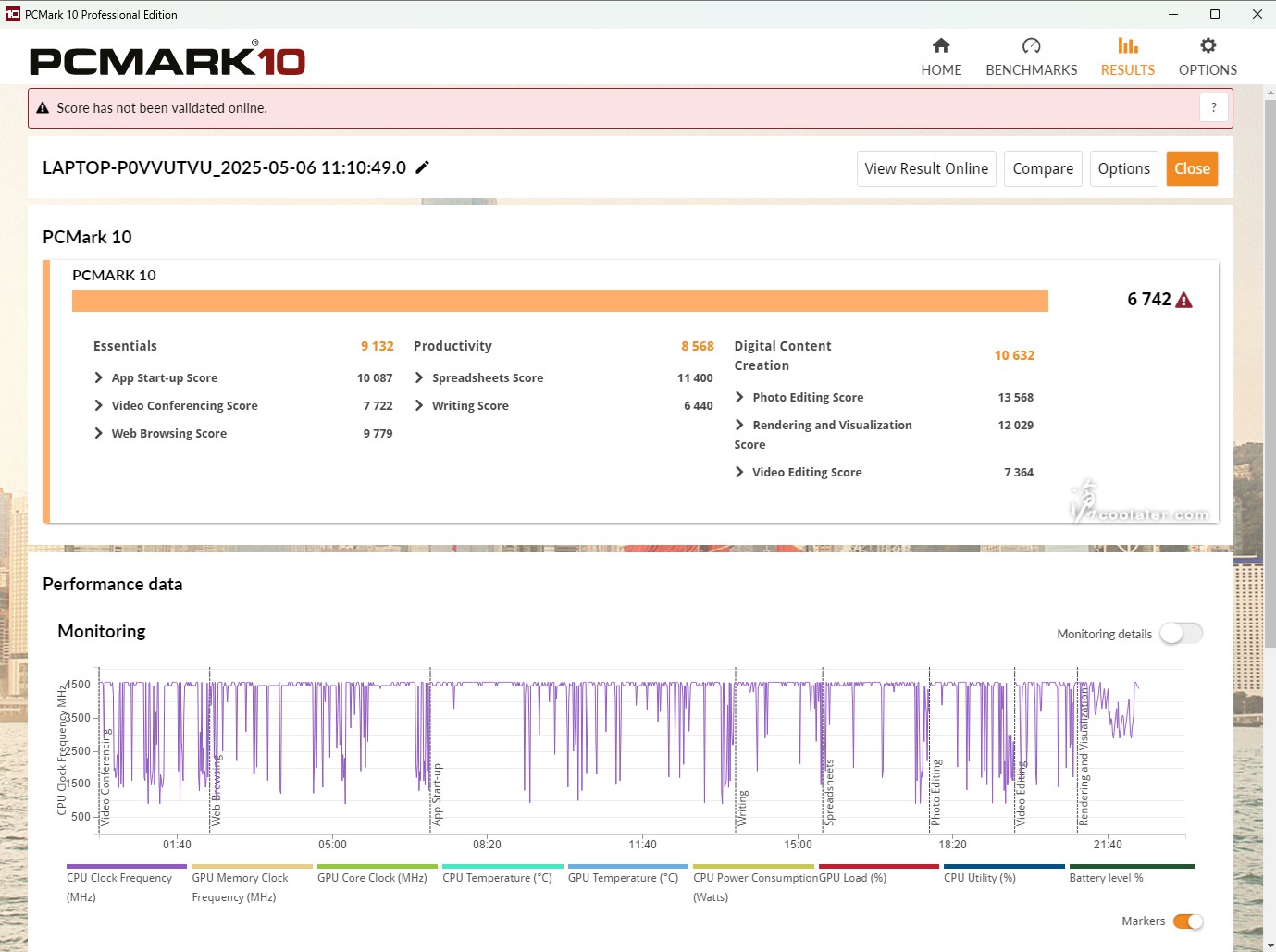Click the warning icon in validation banner

point(43,108)
